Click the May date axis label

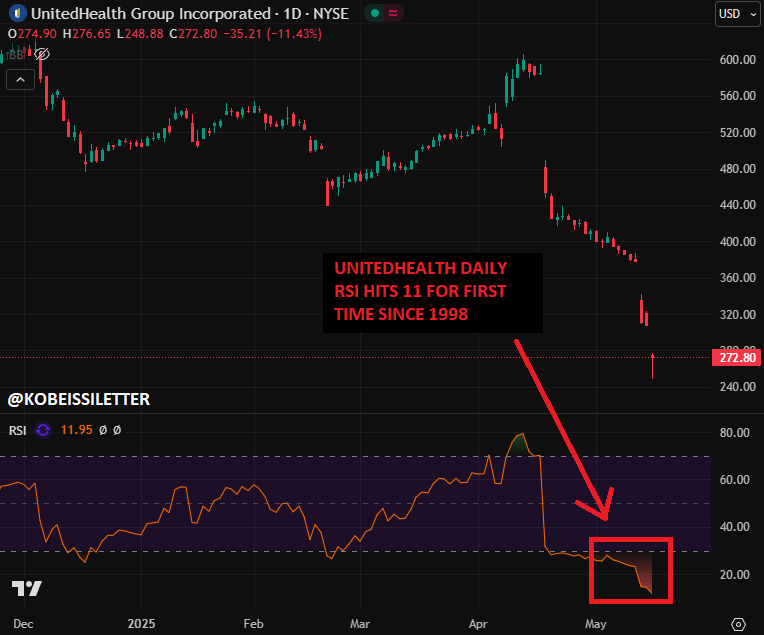[595, 624]
